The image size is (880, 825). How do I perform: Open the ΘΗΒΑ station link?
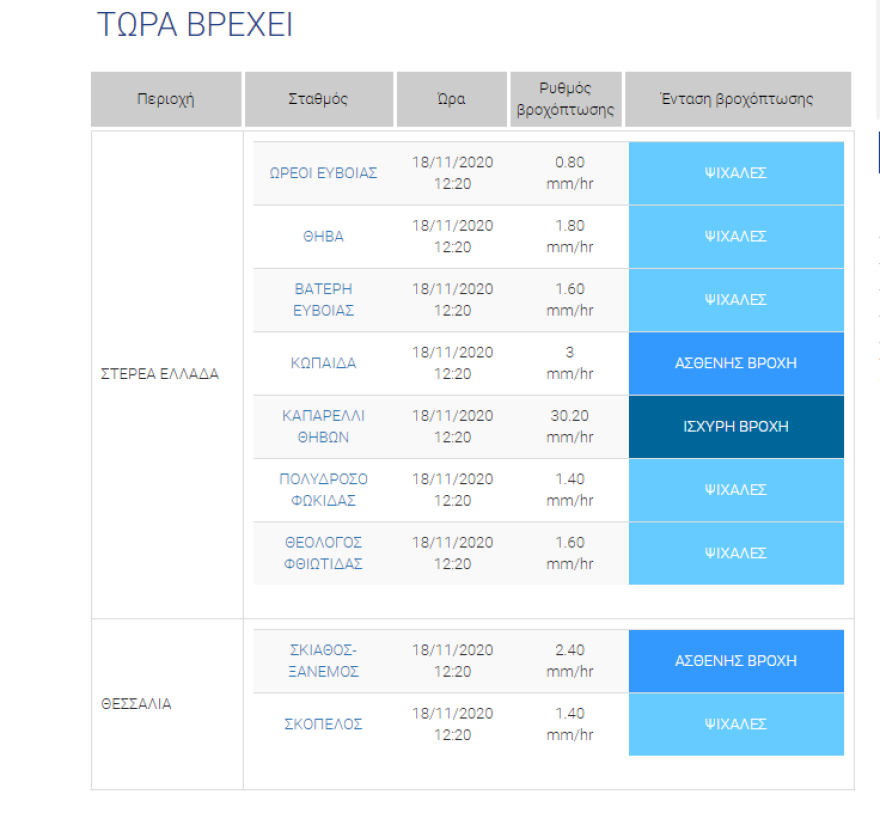[323, 236]
